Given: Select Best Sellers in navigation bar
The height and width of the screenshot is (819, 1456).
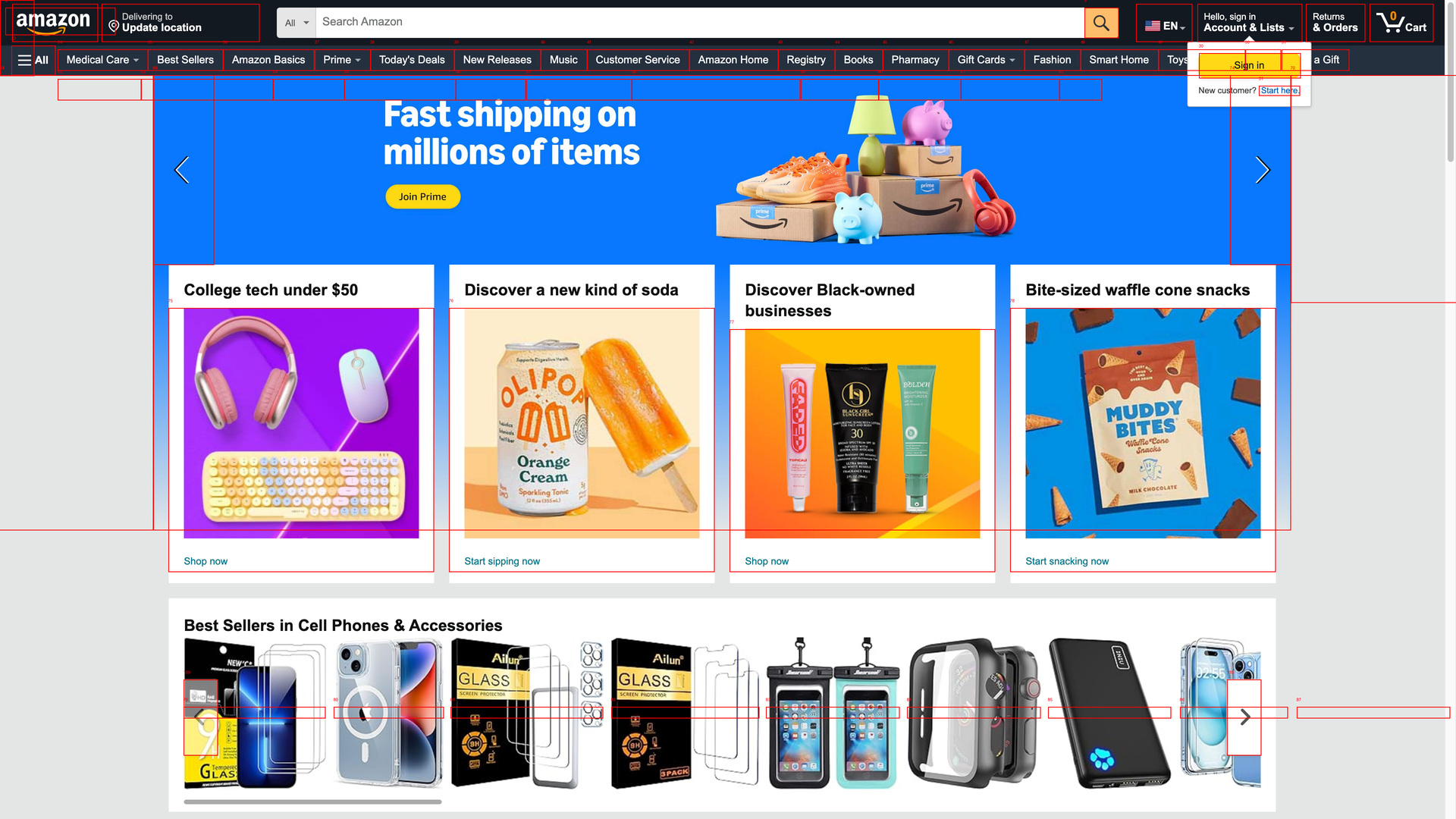Looking at the screenshot, I should 185,60.
